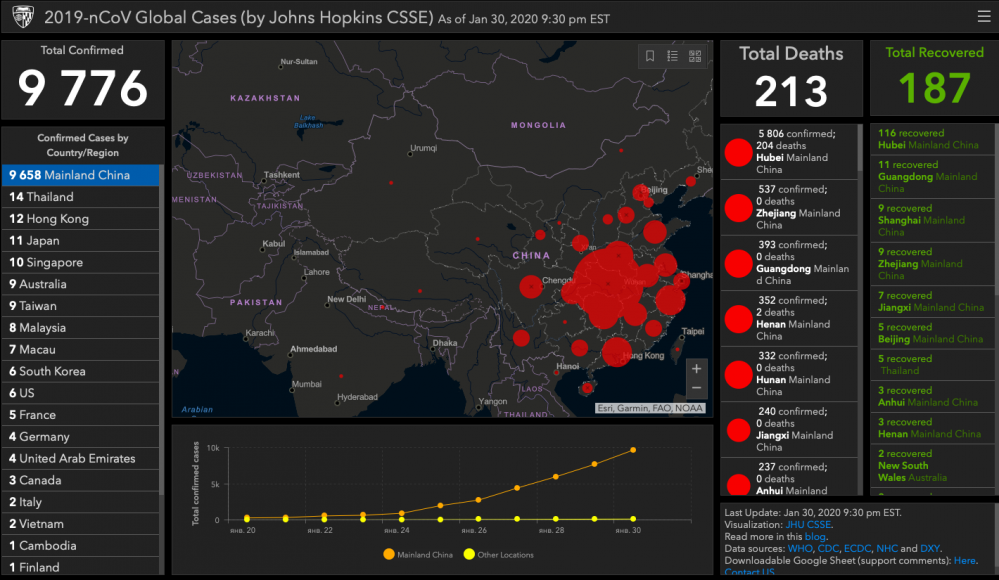Image resolution: width=999 pixels, height=580 pixels.
Task: Follow the blog link for more info
Action: [x=818, y=537]
